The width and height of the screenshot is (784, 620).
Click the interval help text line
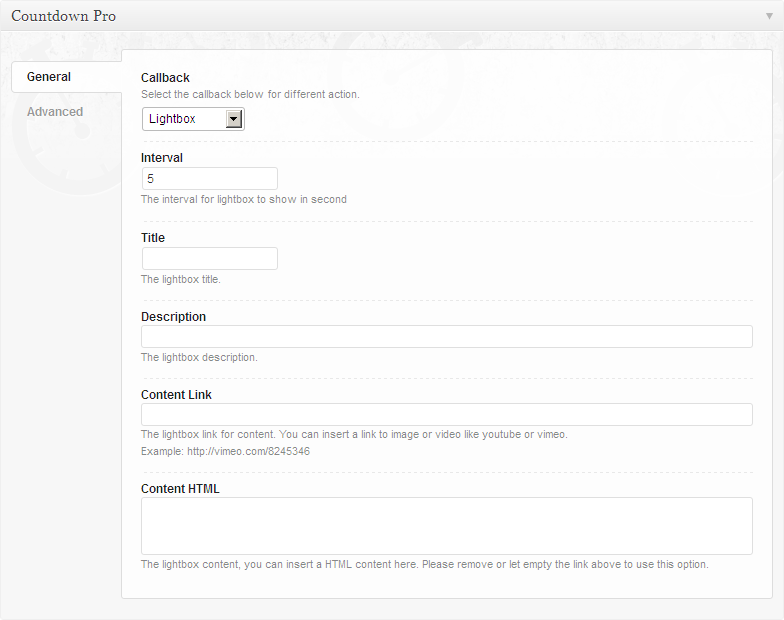point(244,199)
